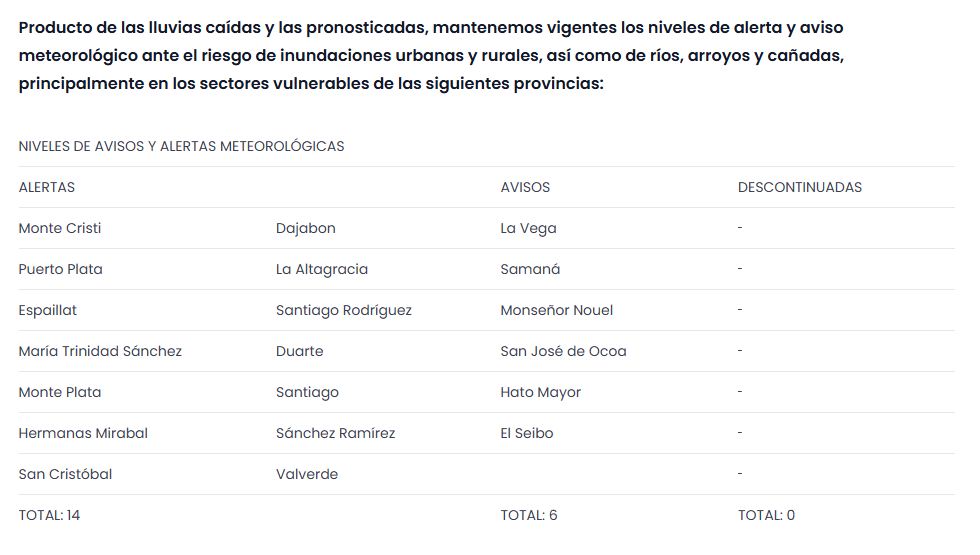
Task: Click the Monte Cristi table cell
Action: click(x=60, y=228)
